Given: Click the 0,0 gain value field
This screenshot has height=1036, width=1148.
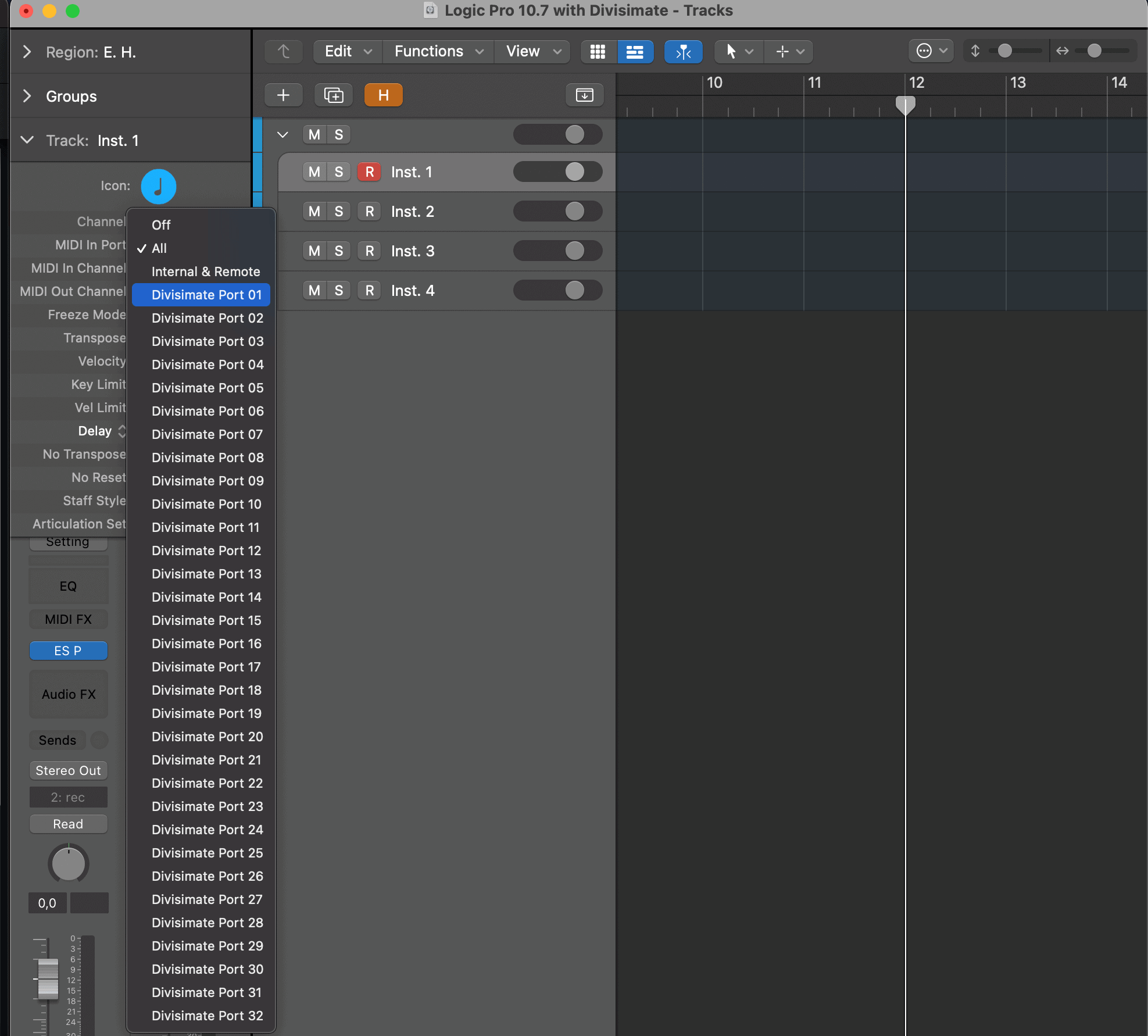Looking at the screenshot, I should pyautogui.click(x=48, y=903).
